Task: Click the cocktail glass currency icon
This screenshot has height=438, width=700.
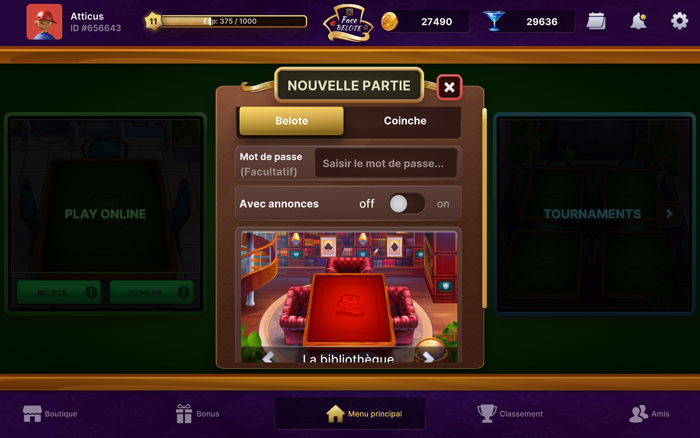Action: click(x=494, y=21)
